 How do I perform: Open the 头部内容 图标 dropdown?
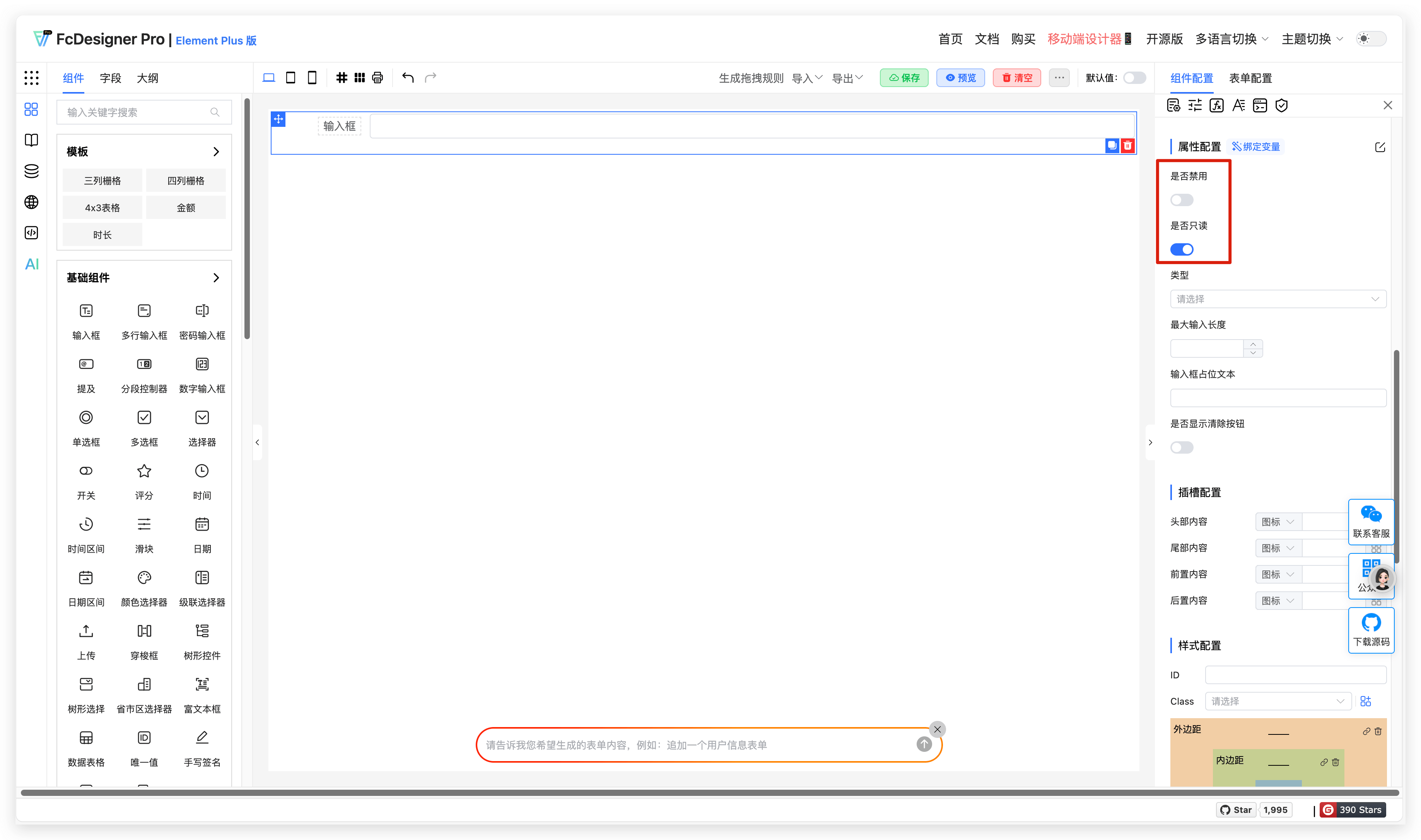pos(1277,521)
